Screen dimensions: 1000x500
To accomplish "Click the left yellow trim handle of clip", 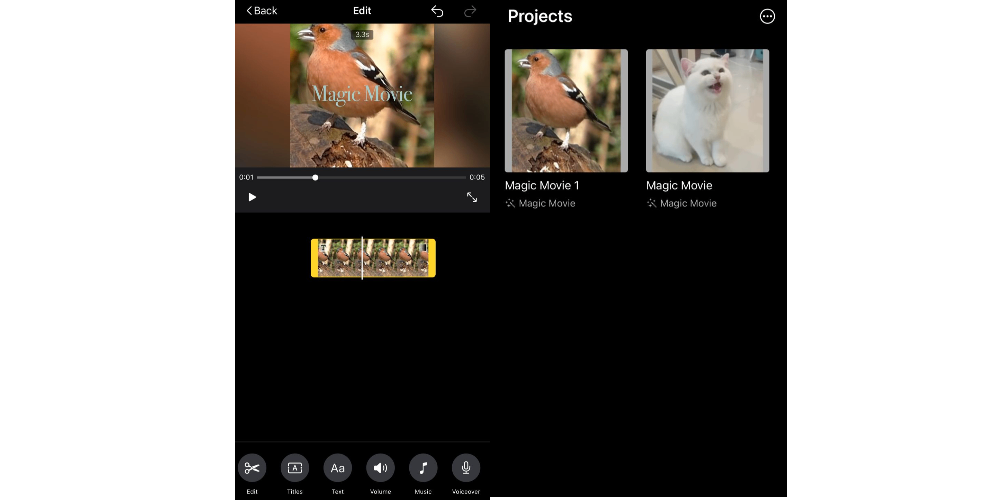I will click(314, 258).
